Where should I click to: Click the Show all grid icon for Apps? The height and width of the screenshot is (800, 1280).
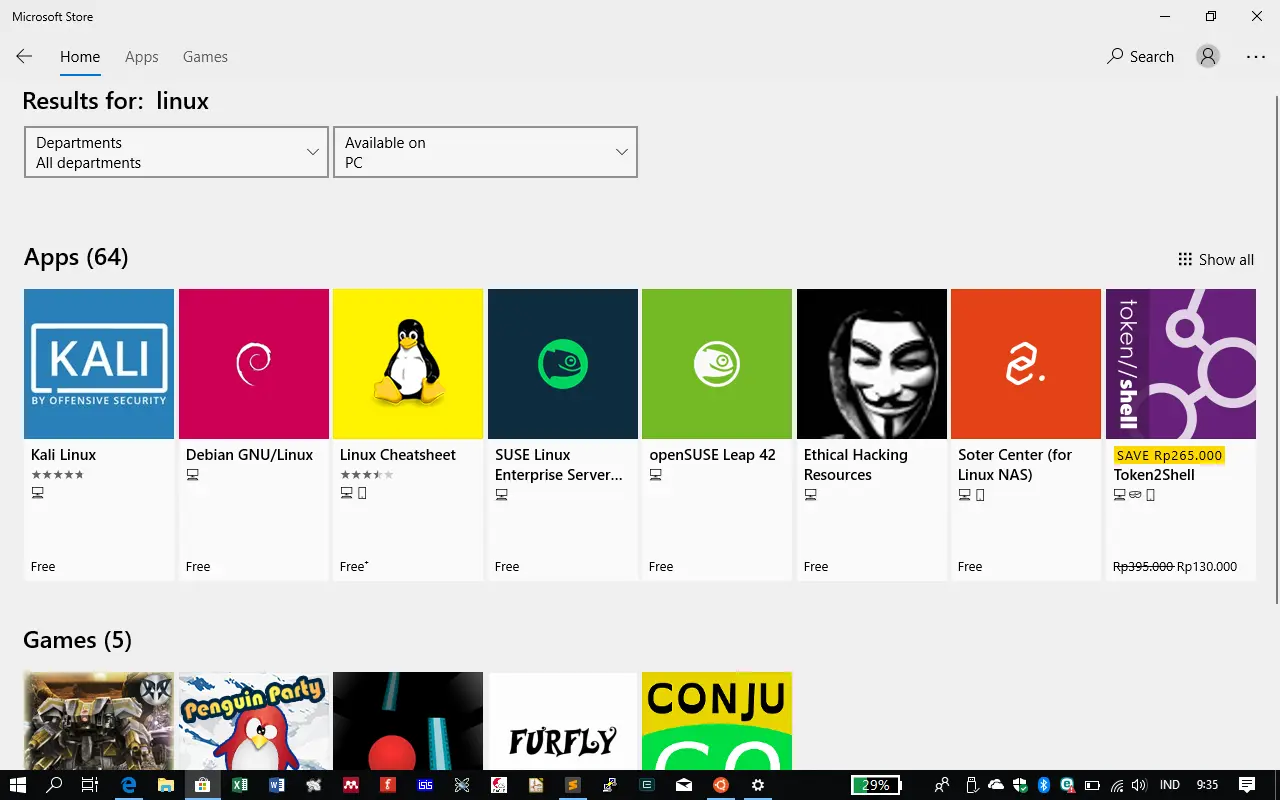tap(1184, 259)
